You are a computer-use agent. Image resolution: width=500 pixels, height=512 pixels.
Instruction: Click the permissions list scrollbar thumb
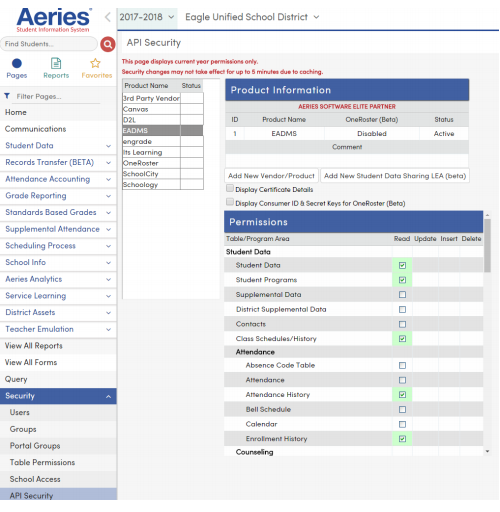[x=487, y=245]
